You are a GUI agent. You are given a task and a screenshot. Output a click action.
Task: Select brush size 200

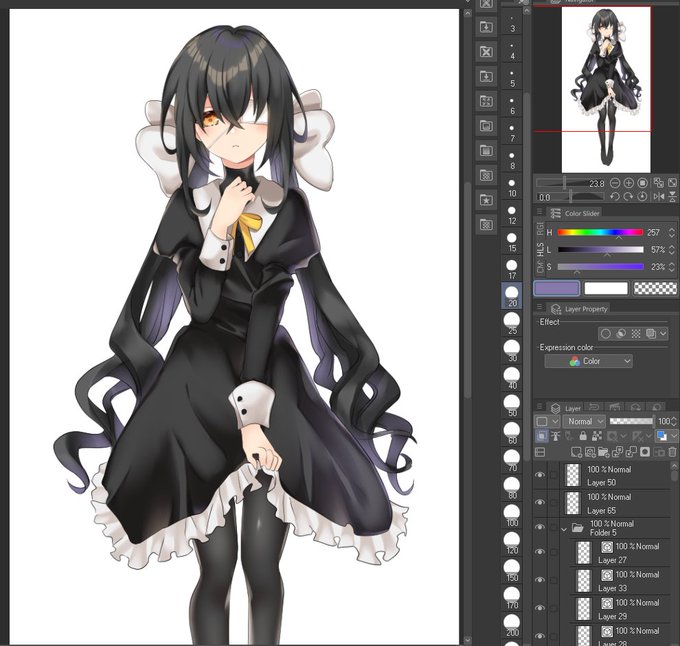pos(512,625)
